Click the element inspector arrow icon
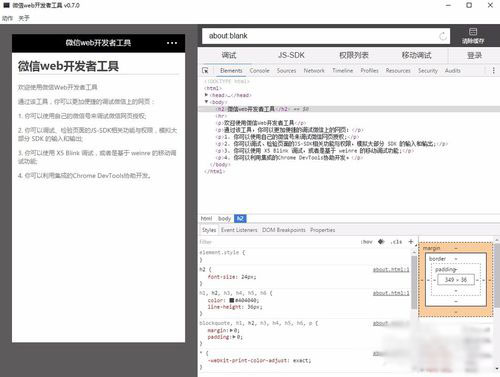Screen dimensions: 500x377 pyautogui.click(x=205, y=71)
